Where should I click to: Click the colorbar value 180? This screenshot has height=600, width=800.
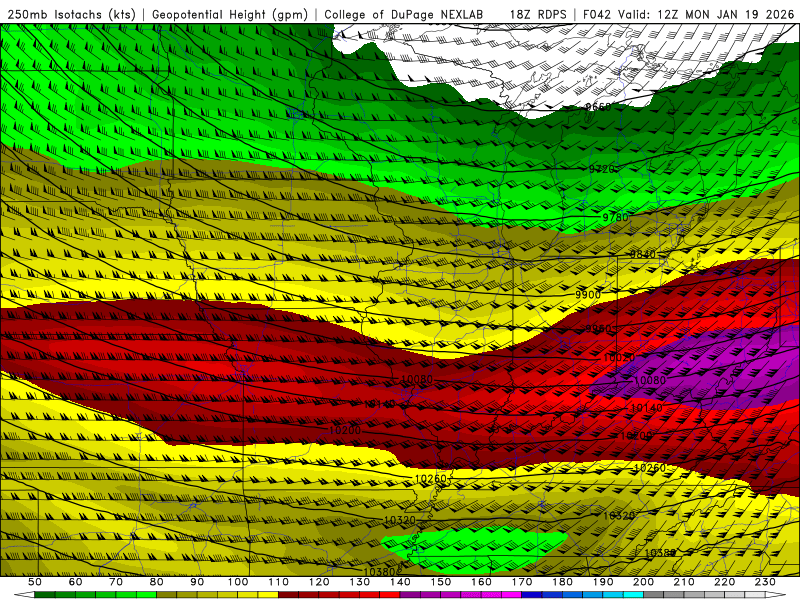point(562,582)
